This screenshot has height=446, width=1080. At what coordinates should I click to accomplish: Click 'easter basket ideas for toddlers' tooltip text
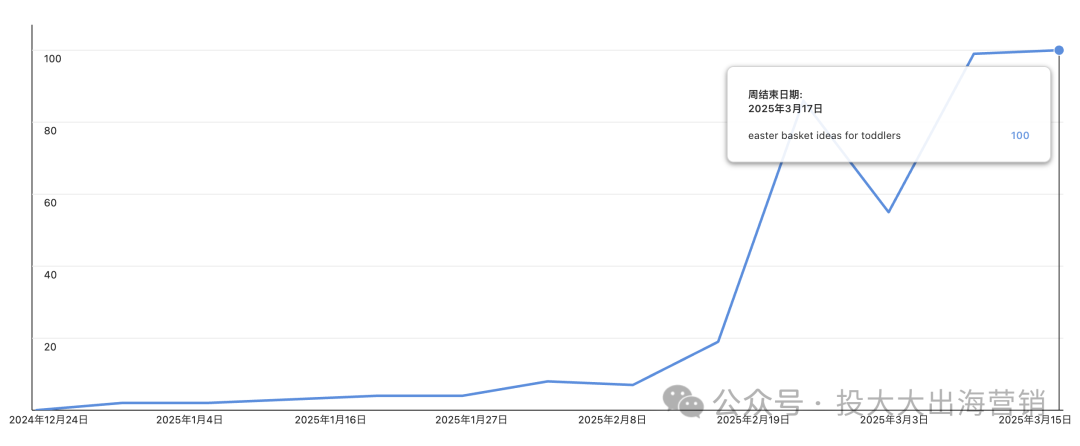point(824,136)
